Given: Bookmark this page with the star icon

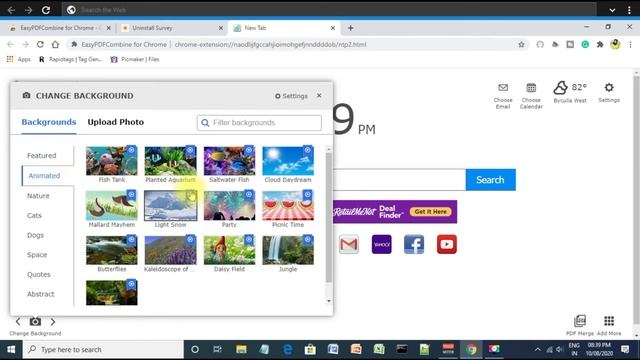Looking at the screenshot, I should click(521, 44).
